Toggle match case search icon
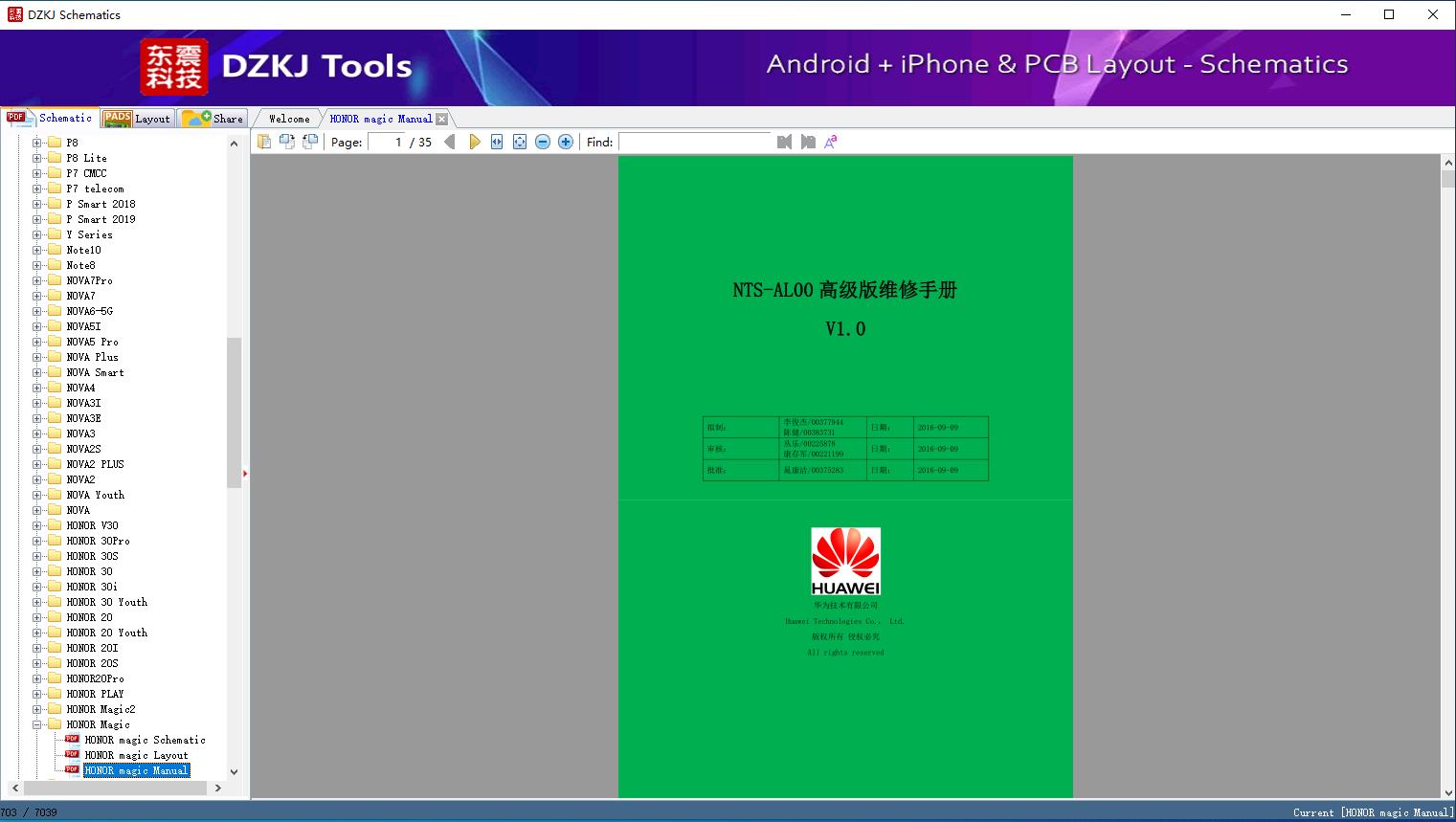Image resolution: width=1456 pixels, height=822 pixels. click(x=831, y=142)
